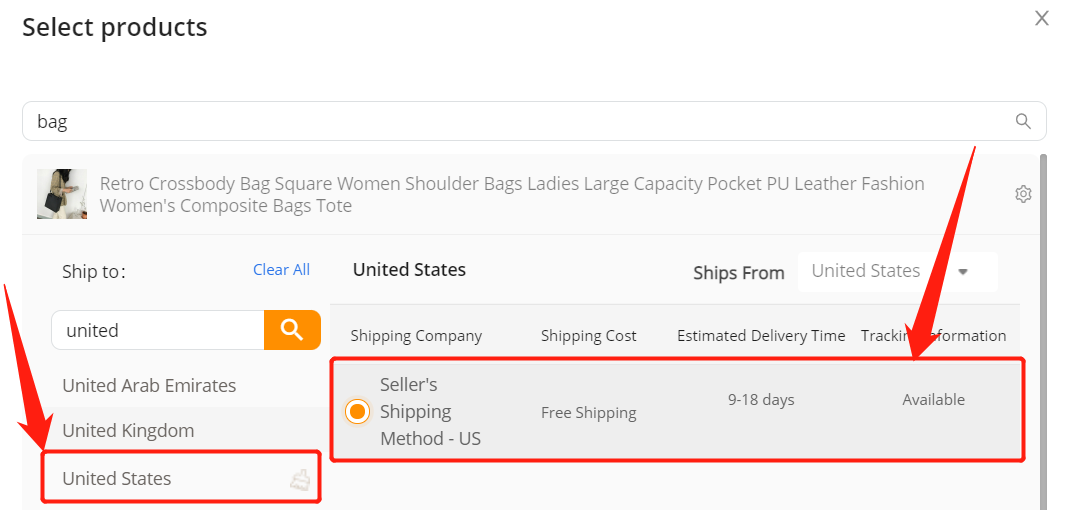
Task: Open product settings gear icon
Action: tap(1023, 194)
